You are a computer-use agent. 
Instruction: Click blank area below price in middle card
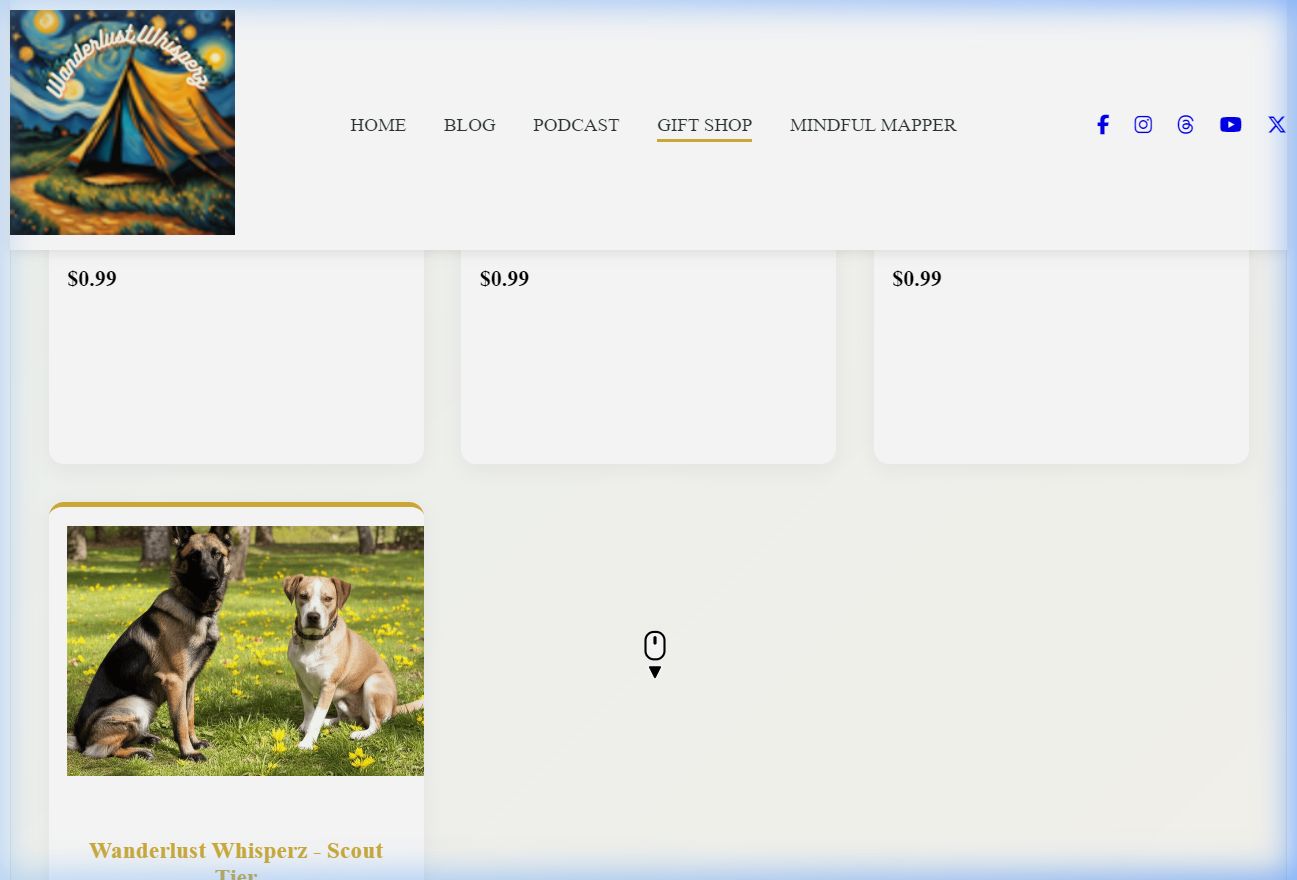pyautogui.click(x=648, y=380)
